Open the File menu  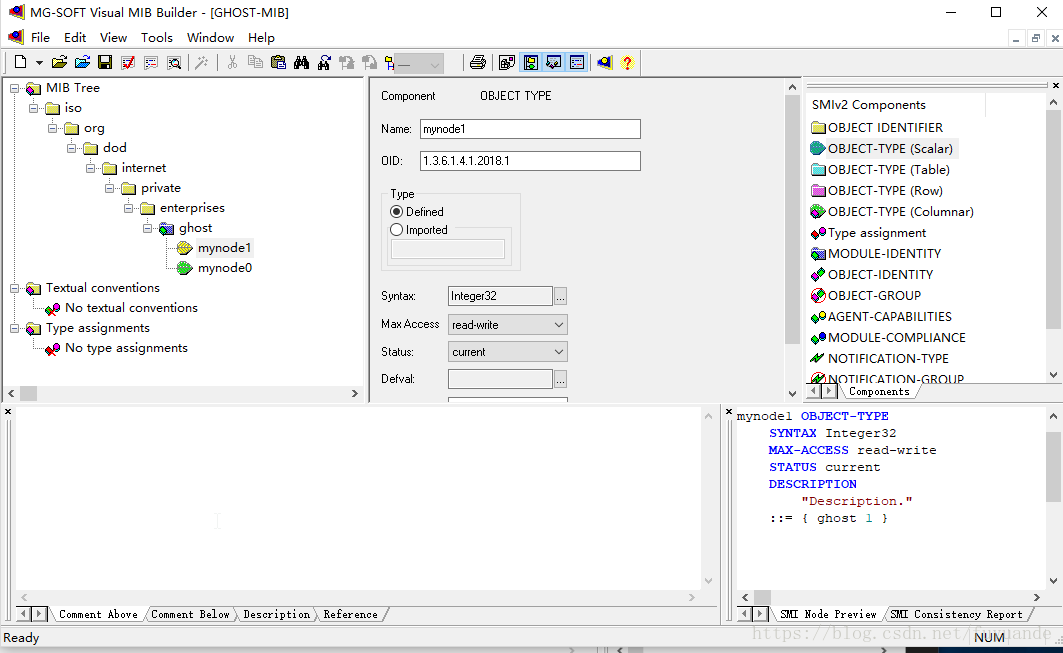point(41,37)
